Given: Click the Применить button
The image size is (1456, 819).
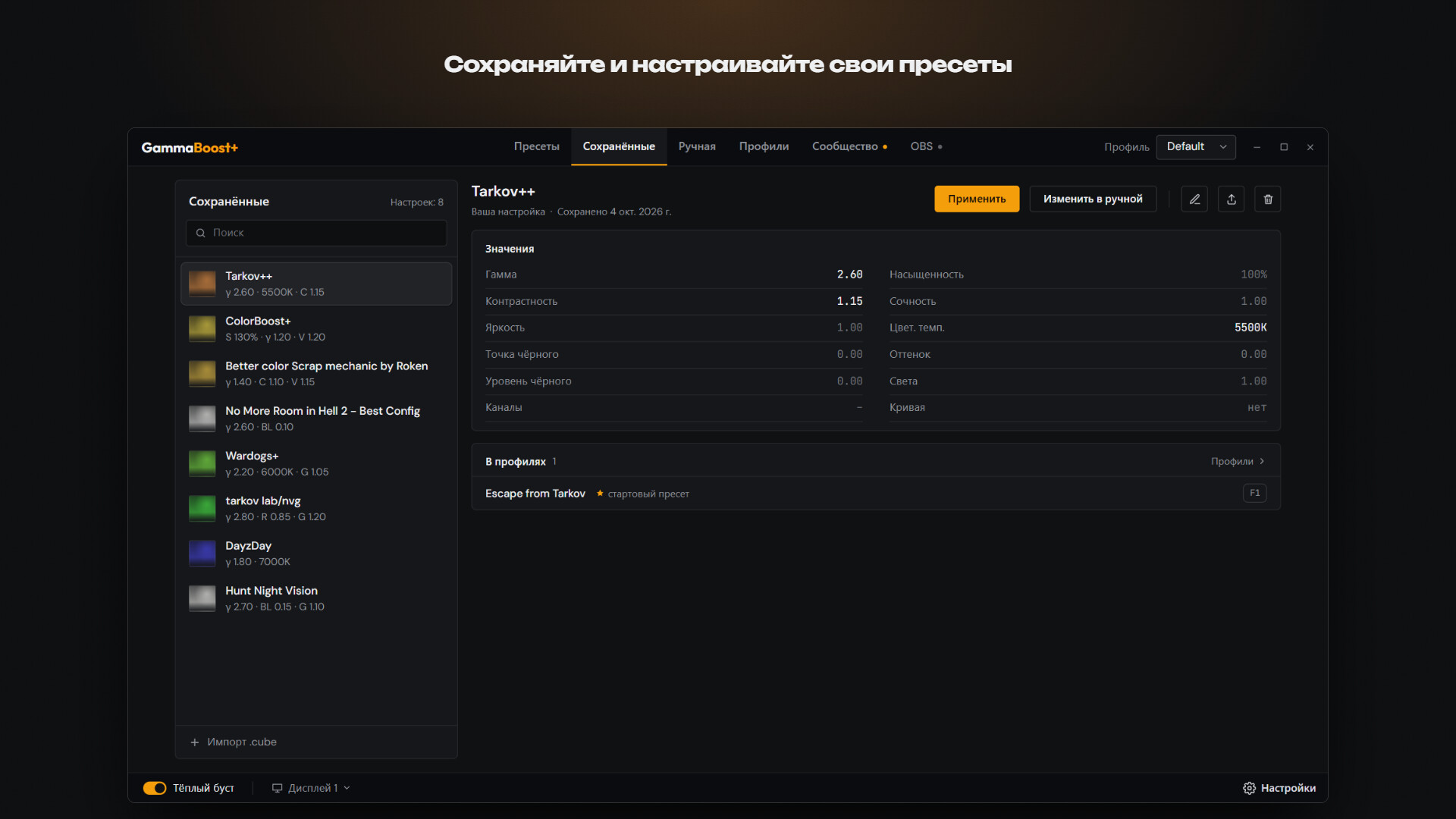Looking at the screenshot, I should coord(977,199).
